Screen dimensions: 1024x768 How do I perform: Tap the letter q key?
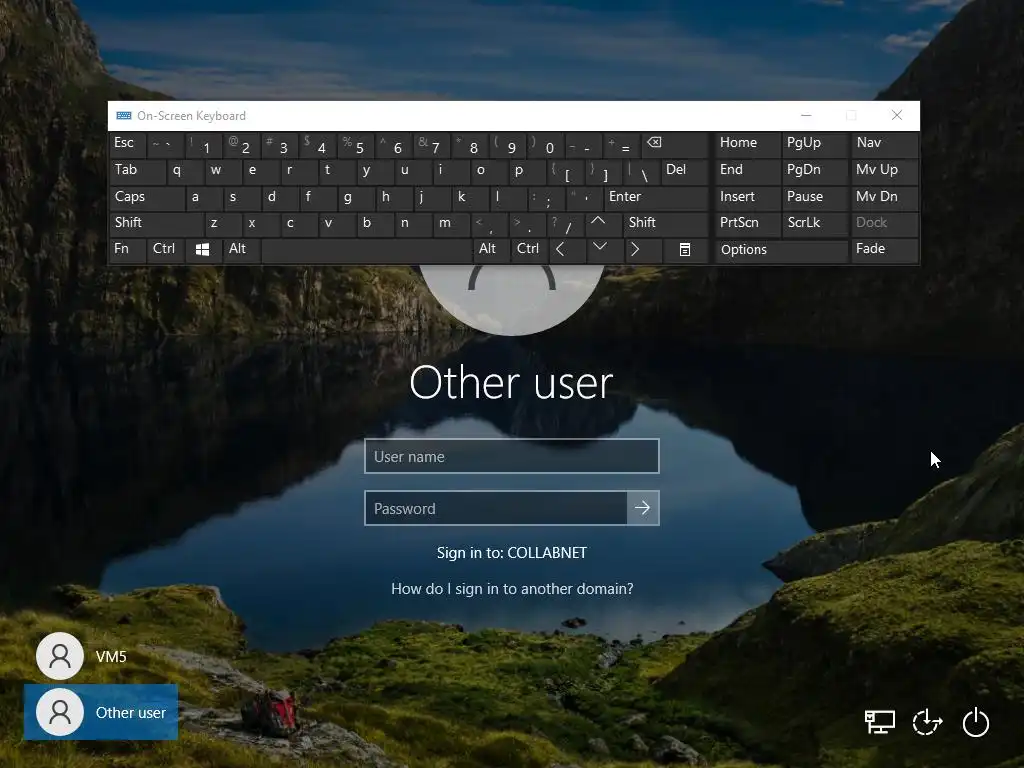coord(185,171)
